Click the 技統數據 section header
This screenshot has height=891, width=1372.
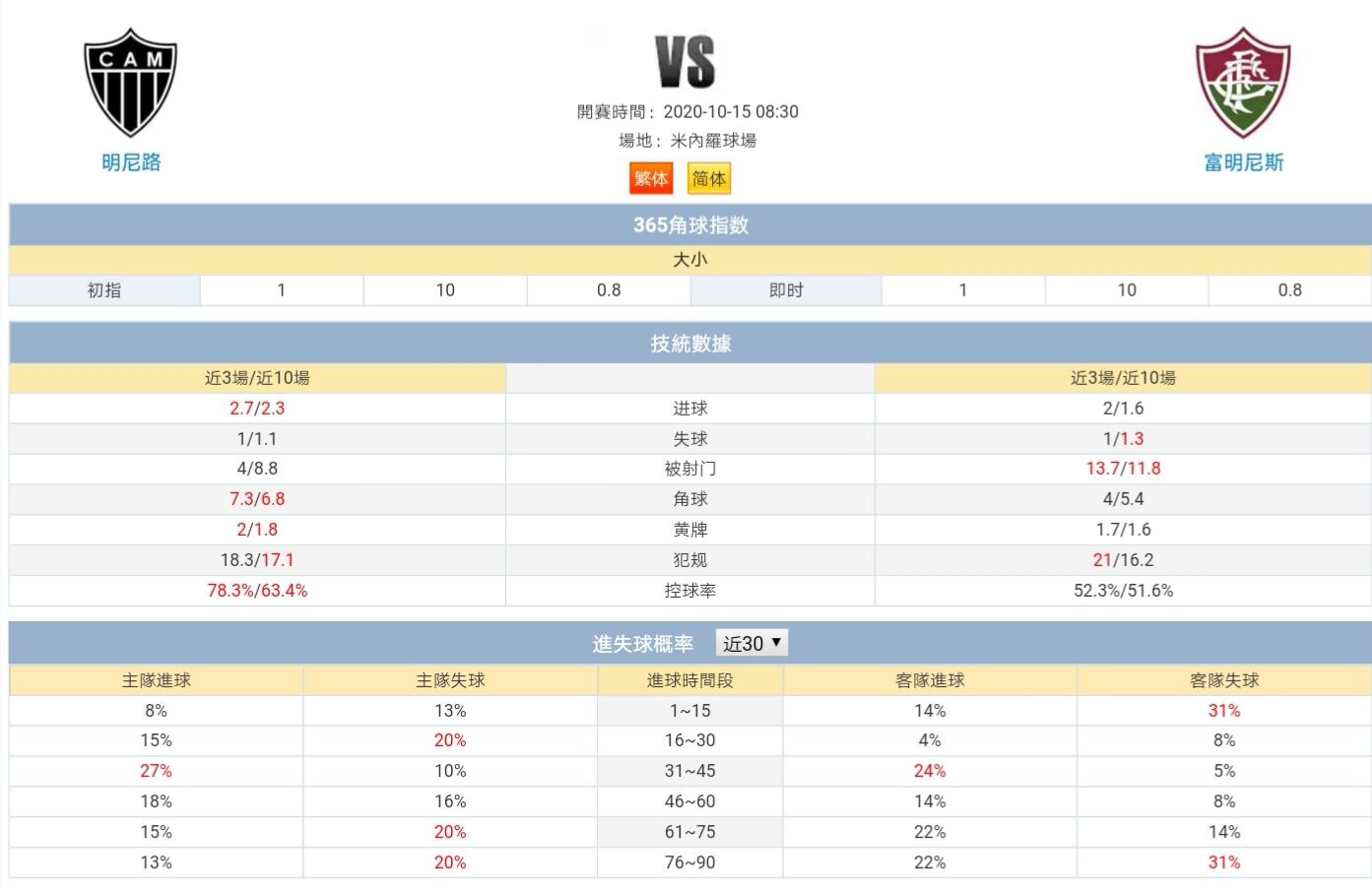pyautogui.click(x=690, y=344)
